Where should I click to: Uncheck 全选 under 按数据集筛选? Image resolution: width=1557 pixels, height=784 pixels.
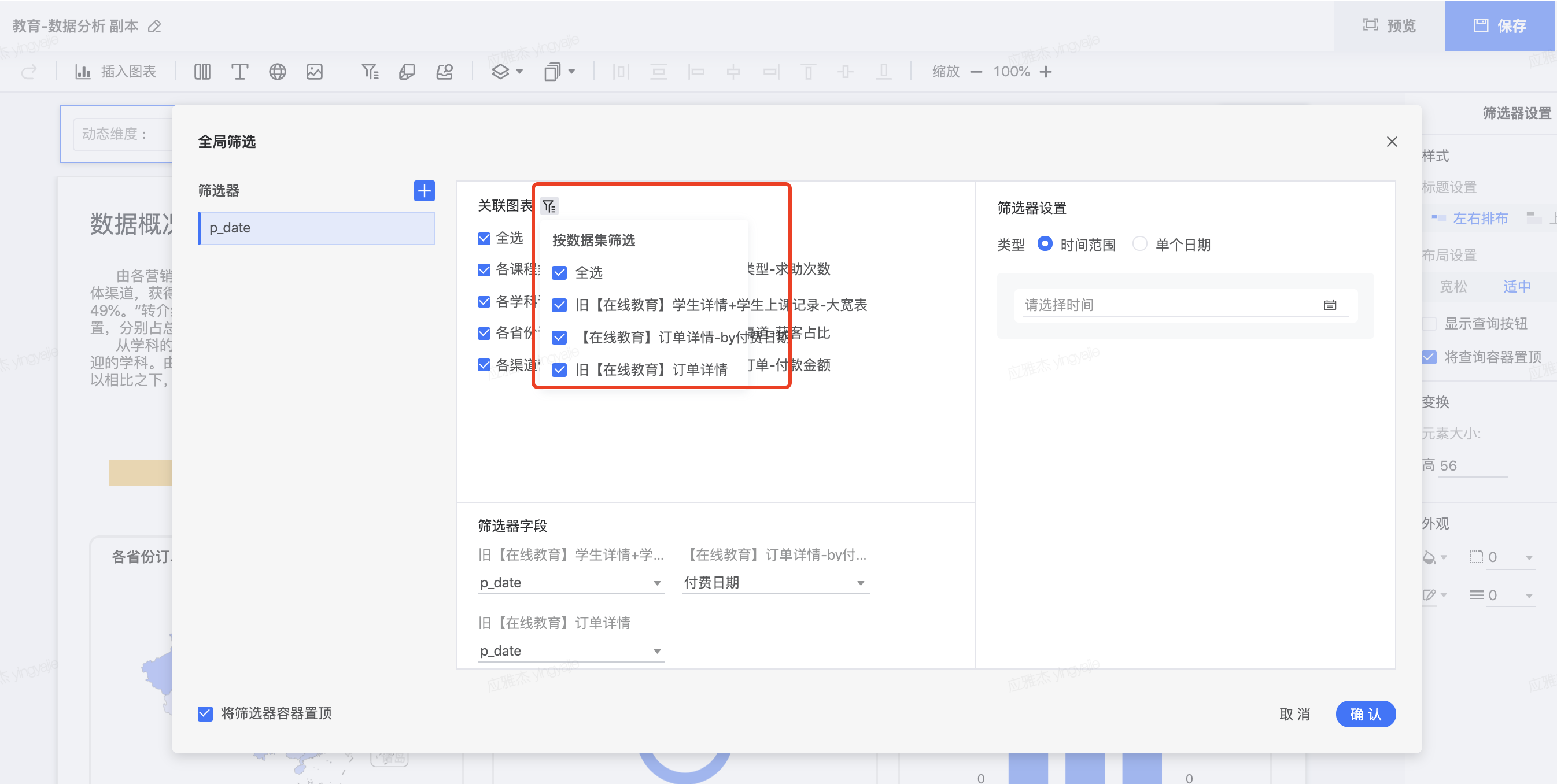[x=560, y=272]
